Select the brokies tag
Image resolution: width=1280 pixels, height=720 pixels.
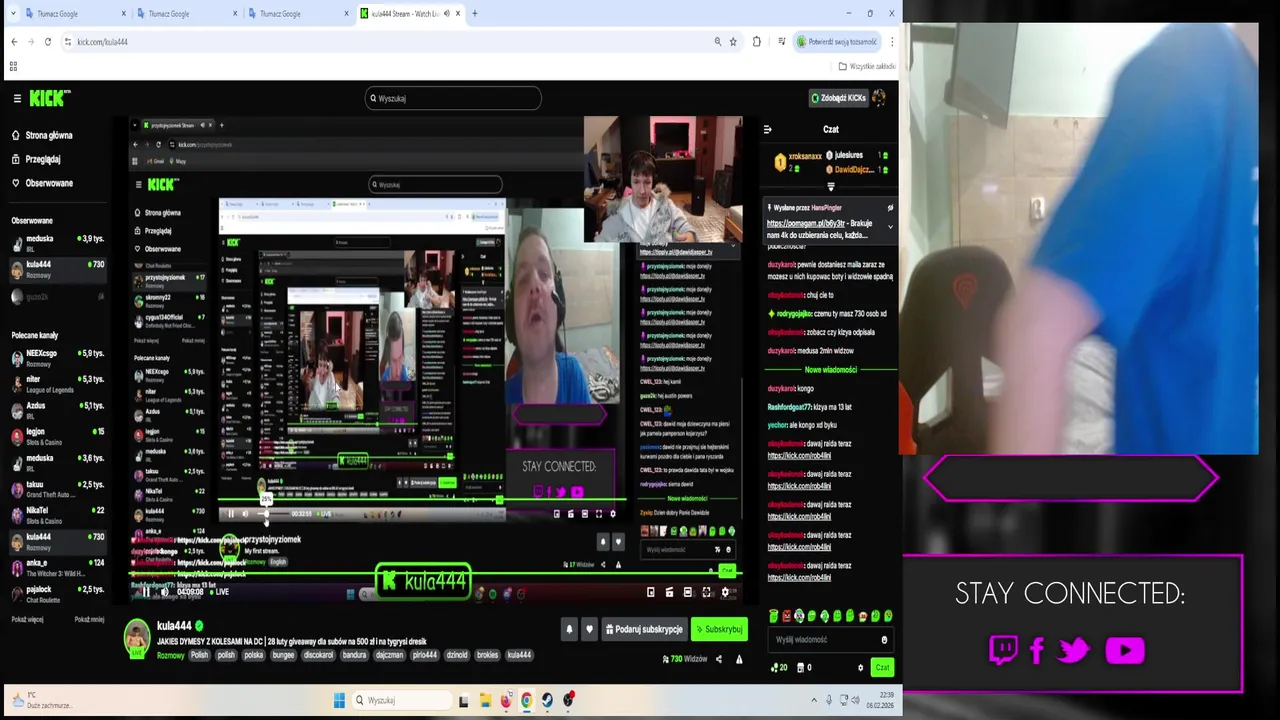click(x=487, y=655)
